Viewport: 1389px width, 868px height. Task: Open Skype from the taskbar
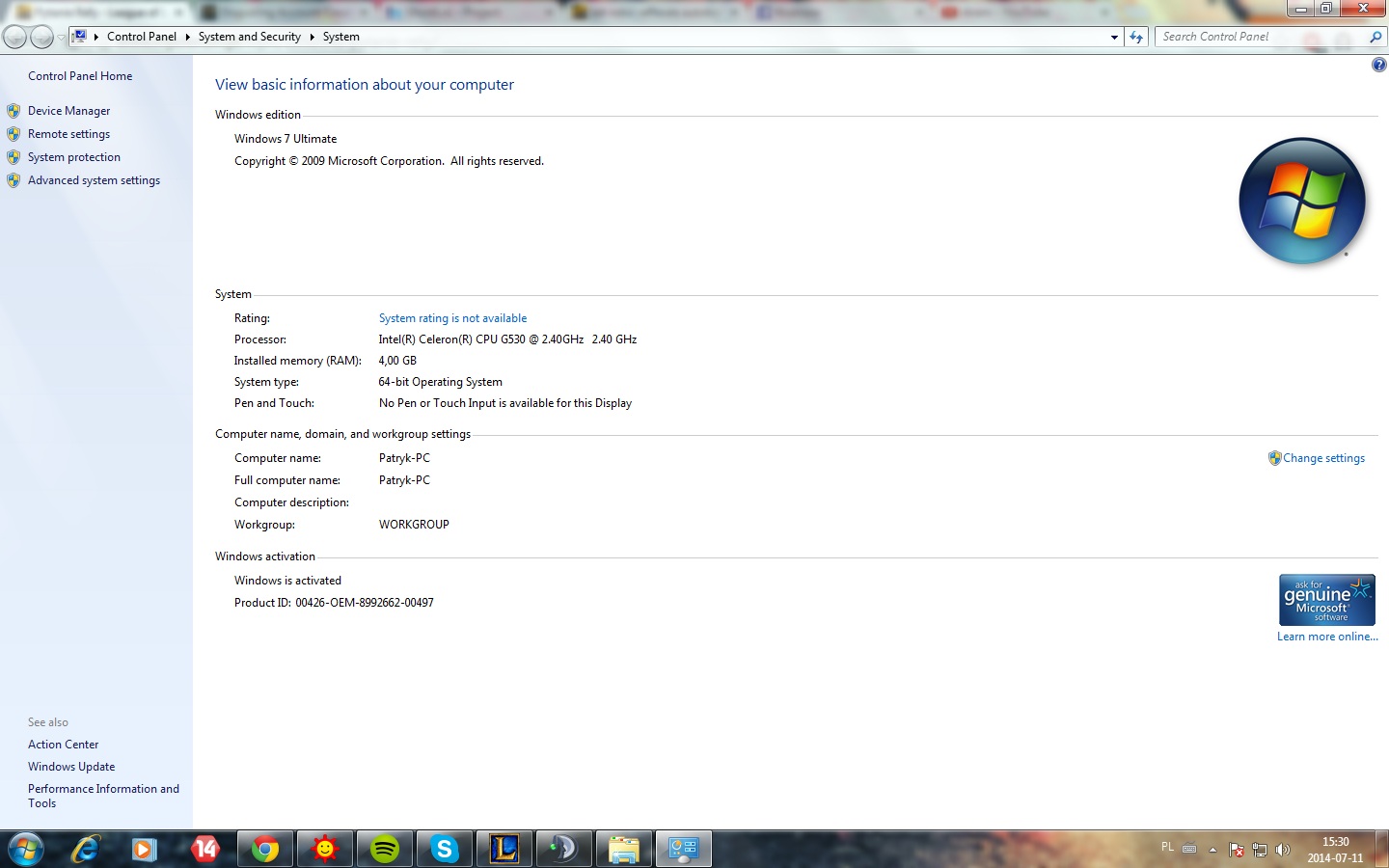(445, 849)
